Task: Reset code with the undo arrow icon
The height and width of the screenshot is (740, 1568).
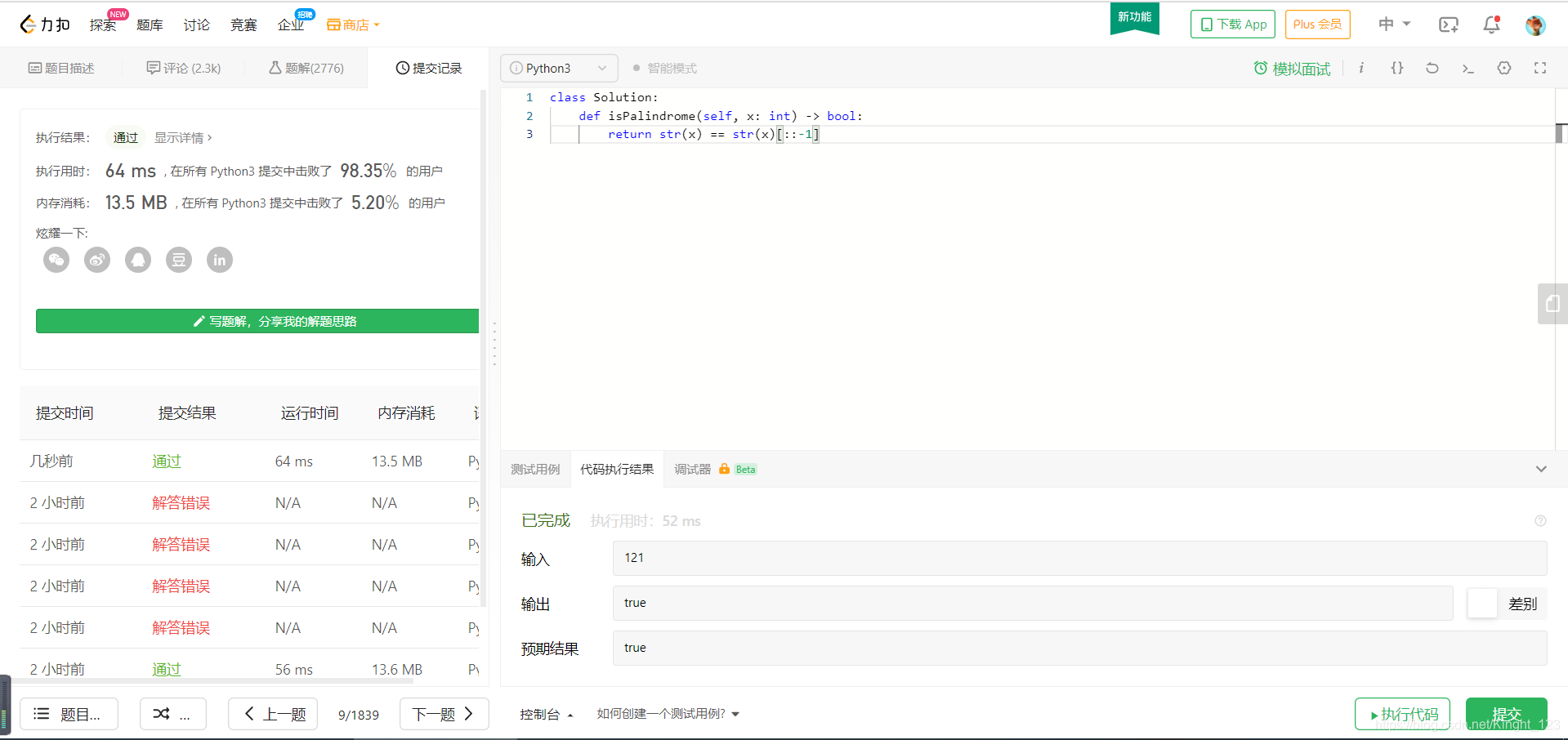Action: [1432, 68]
